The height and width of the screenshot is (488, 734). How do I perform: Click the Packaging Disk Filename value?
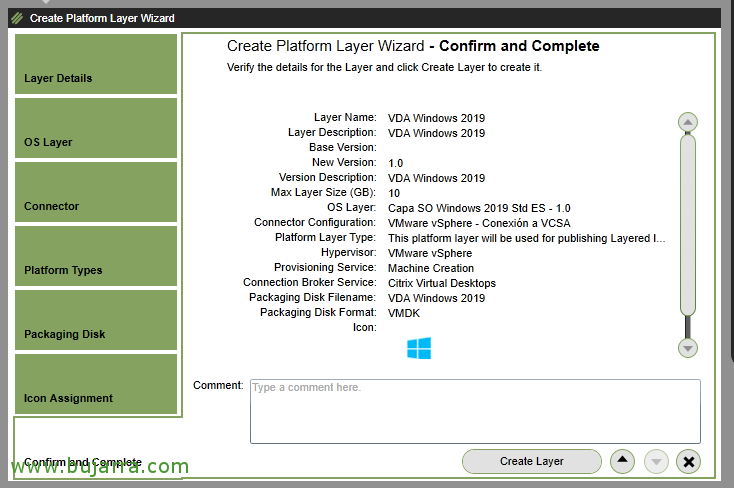(436, 298)
